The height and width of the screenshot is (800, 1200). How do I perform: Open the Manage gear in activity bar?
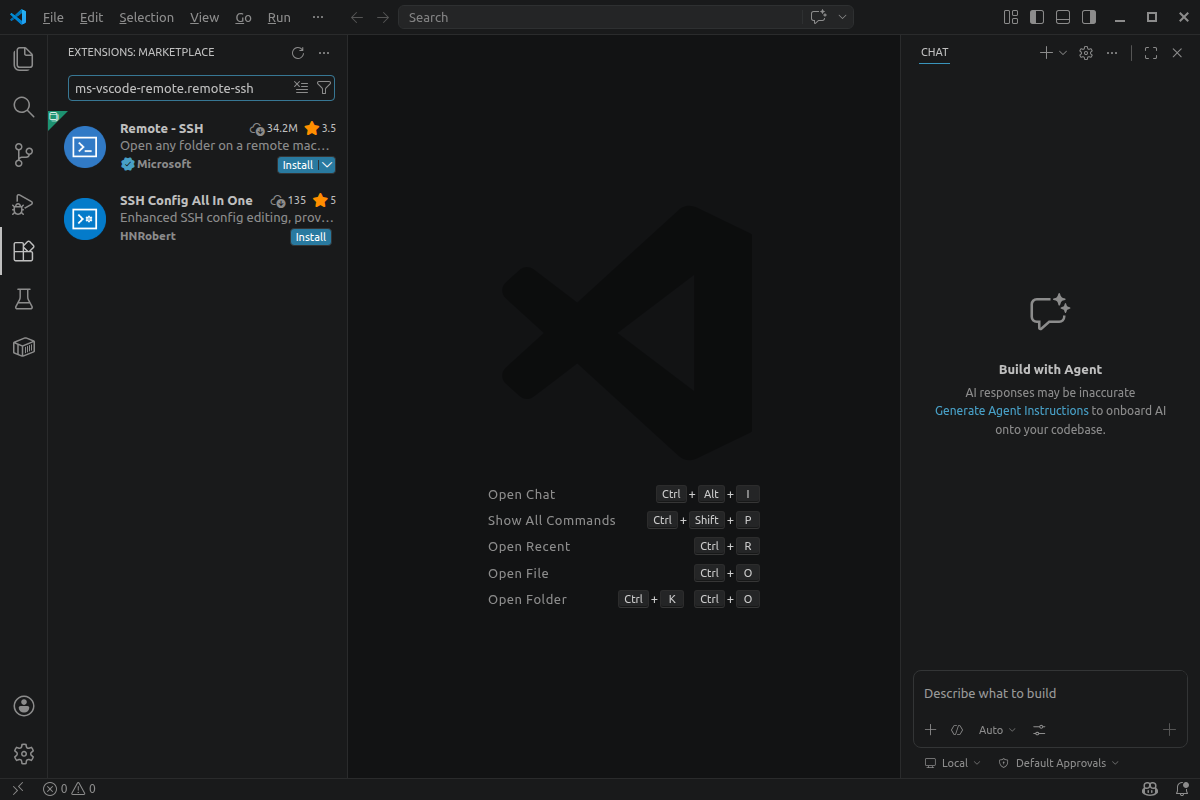24,754
